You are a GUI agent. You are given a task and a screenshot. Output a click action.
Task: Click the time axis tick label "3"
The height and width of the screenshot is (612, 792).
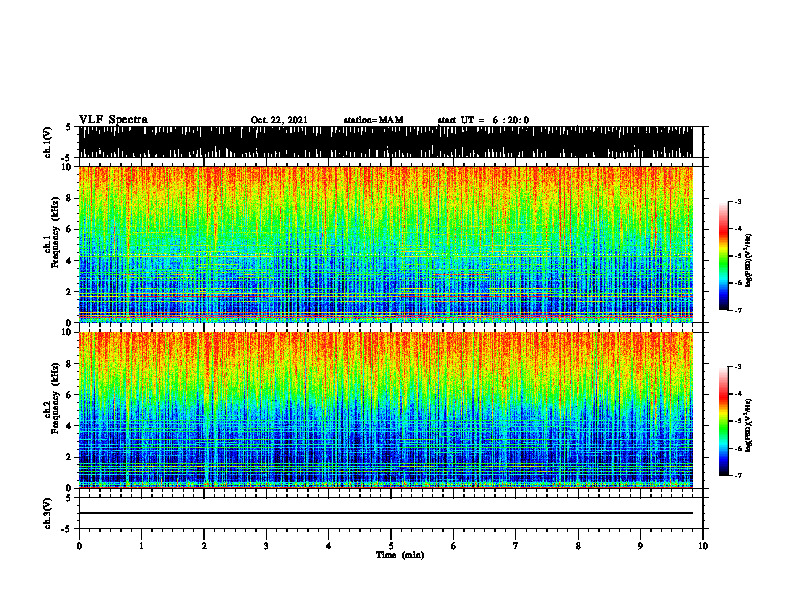point(266,546)
